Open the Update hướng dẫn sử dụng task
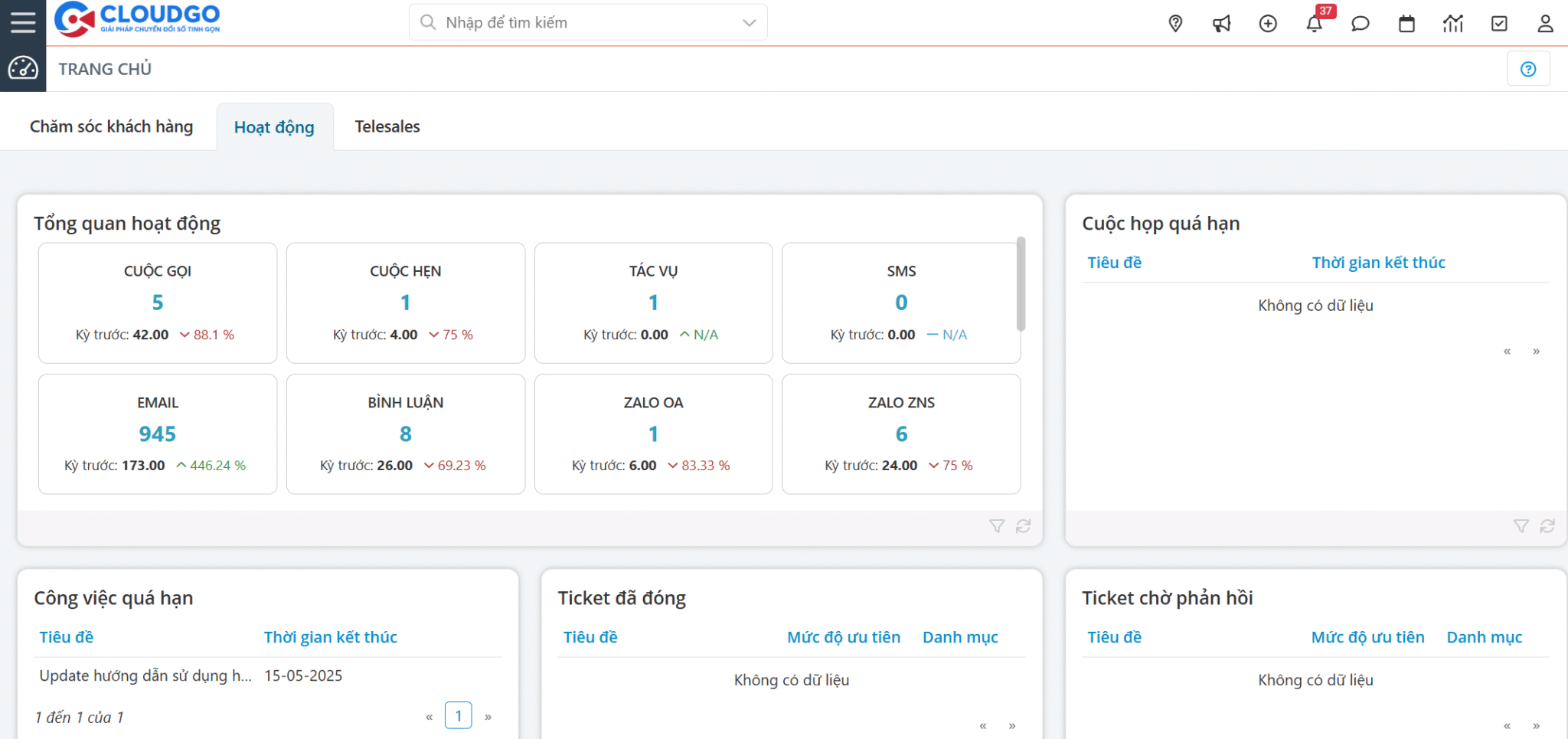Image resolution: width=1568 pixels, height=739 pixels. pos(145,675)
